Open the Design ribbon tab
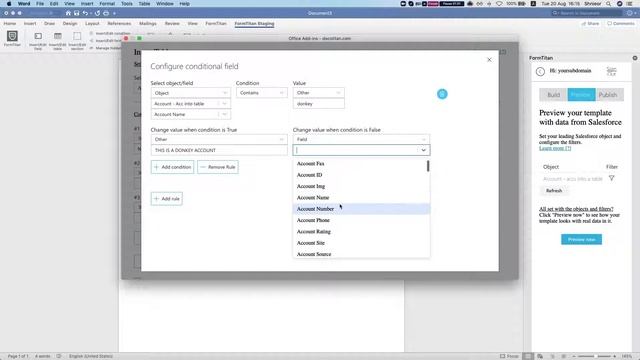The height and width of the screenshot is (360, 640). pos(70,24)
